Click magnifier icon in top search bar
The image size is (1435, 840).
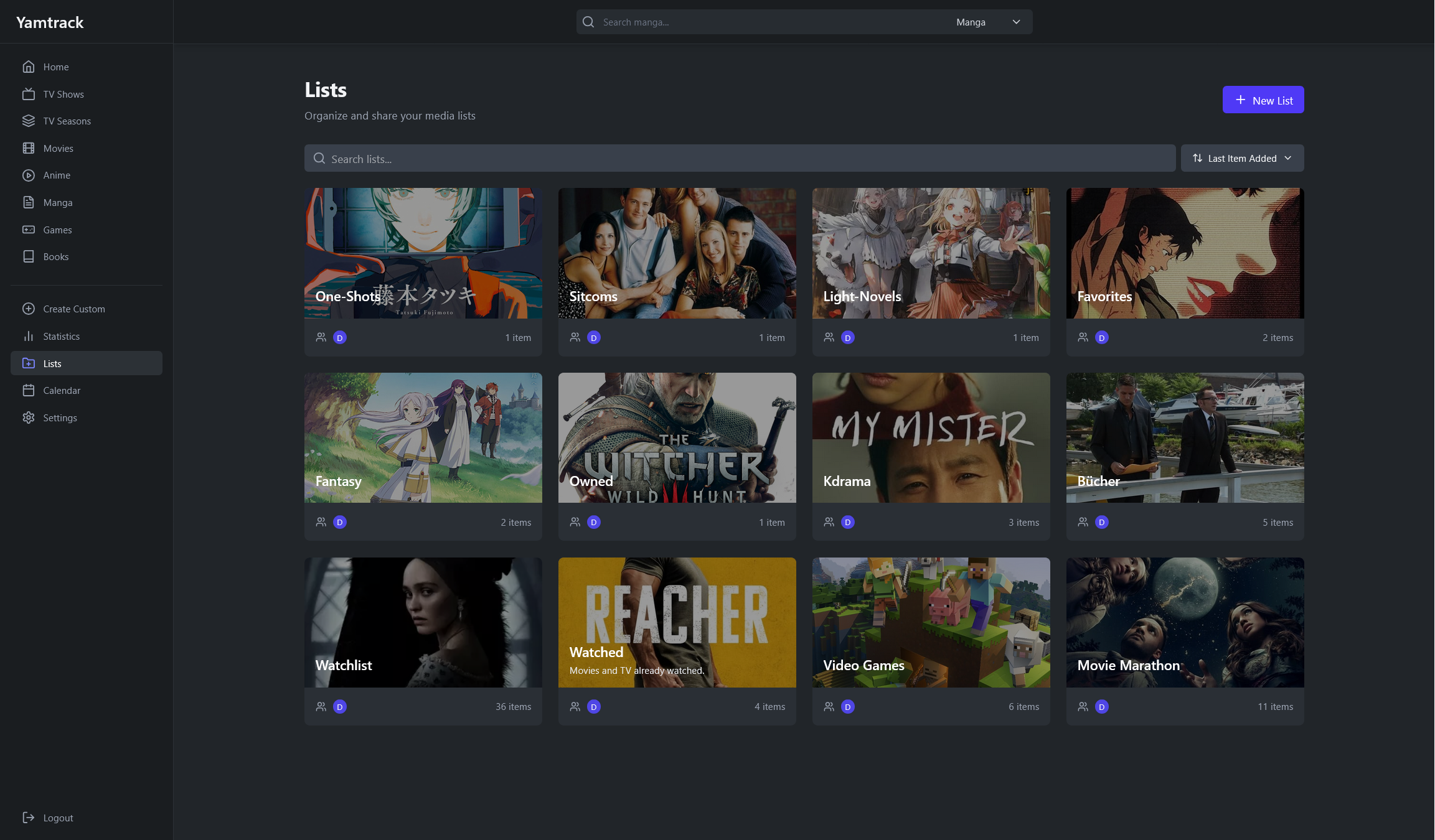click(x=588, y=22)
